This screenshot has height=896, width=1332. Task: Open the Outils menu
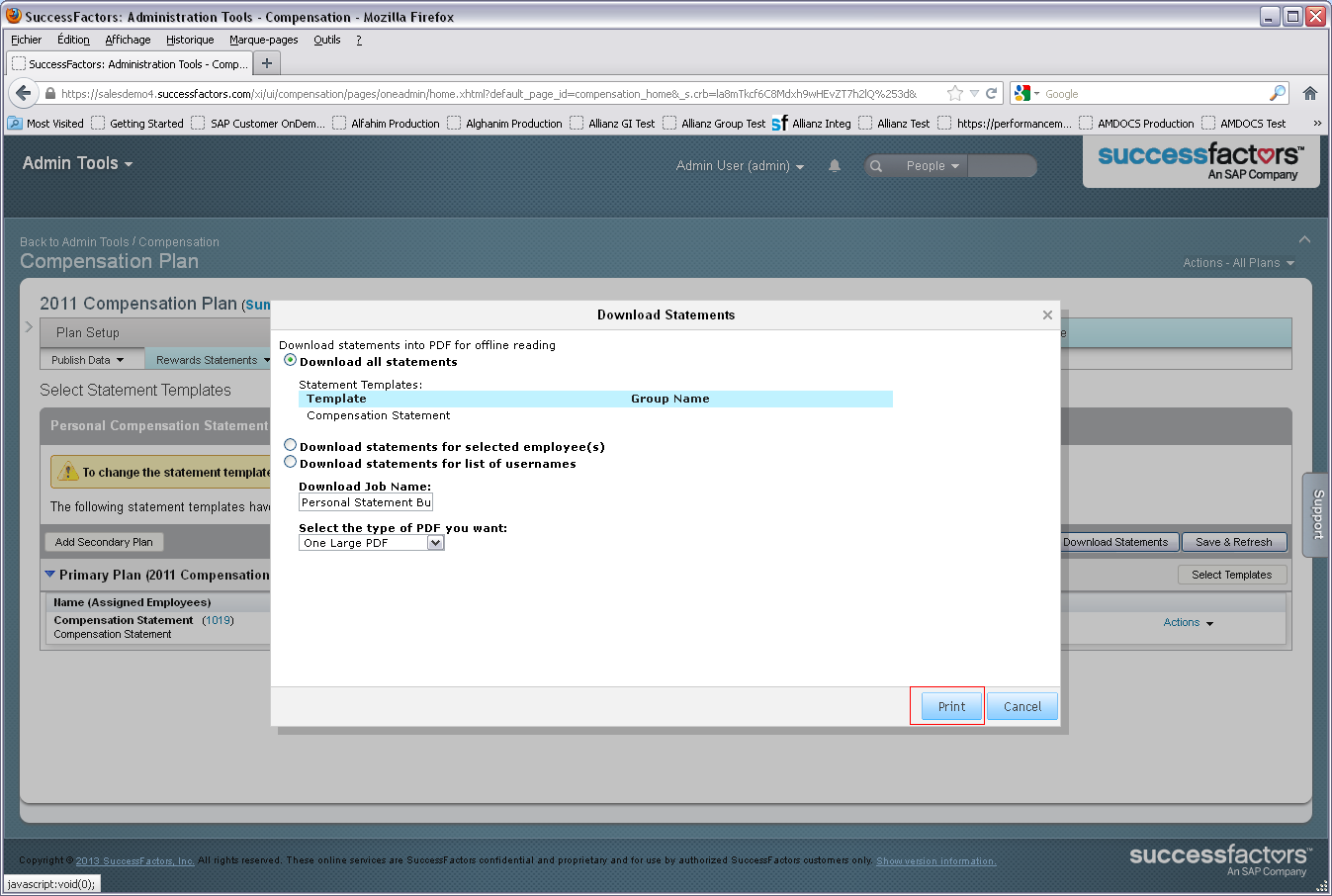(327, 40)
